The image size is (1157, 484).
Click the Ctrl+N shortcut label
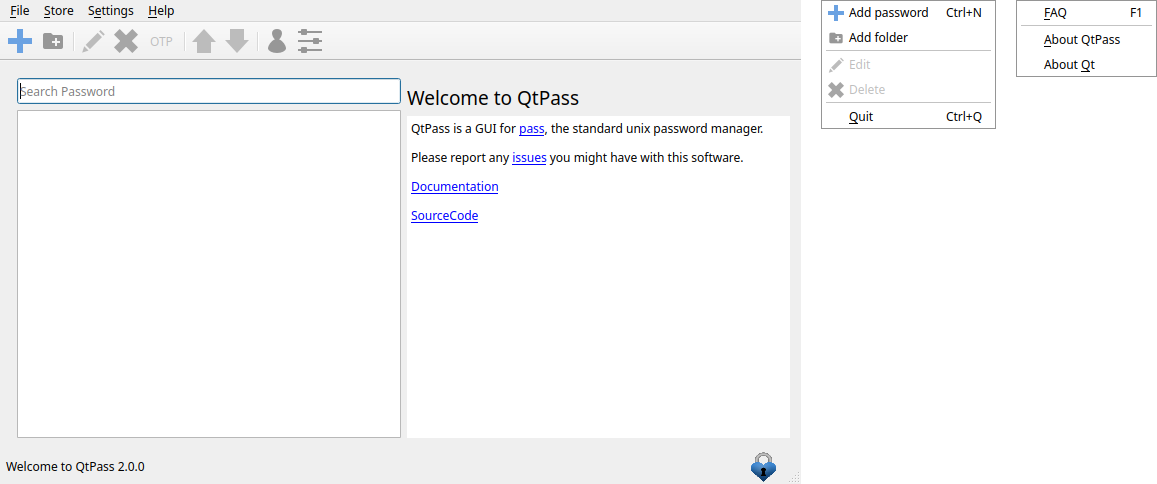[x=964, y=13]
